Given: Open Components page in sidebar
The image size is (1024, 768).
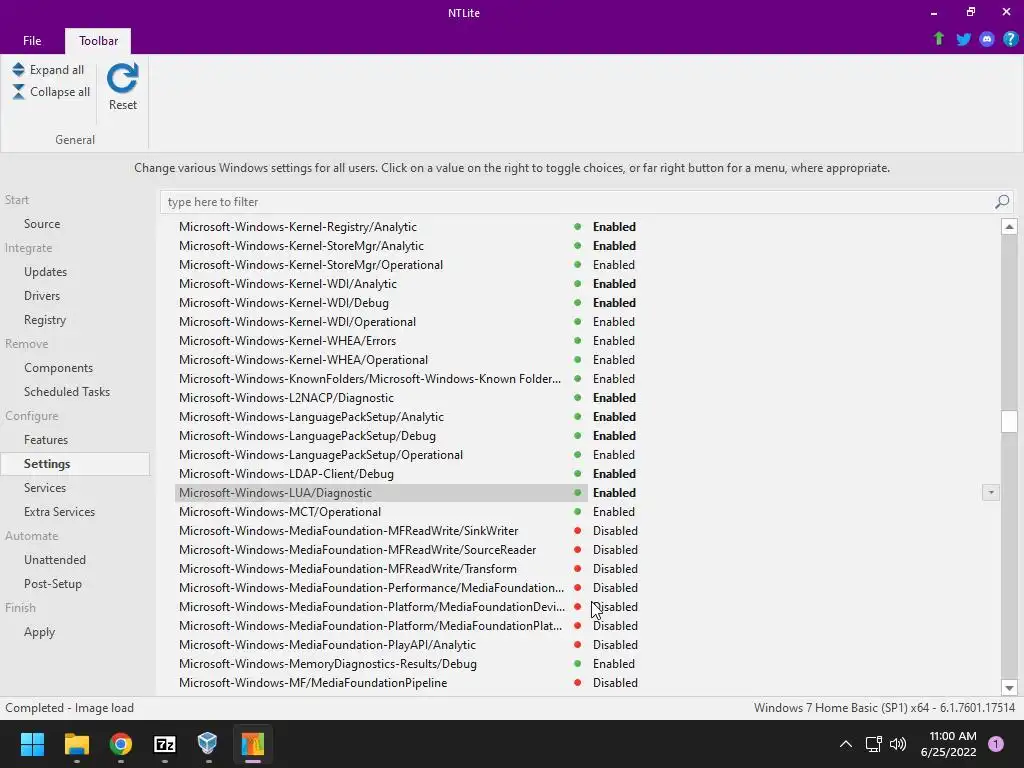Looking at the screenshot, I should tap(58, 368).
